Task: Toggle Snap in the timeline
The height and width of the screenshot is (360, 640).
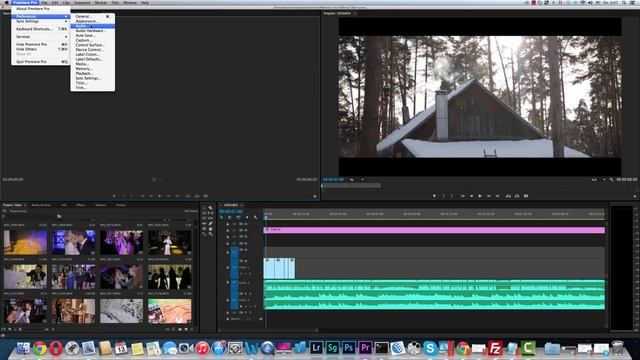Action: pos(230,218)
